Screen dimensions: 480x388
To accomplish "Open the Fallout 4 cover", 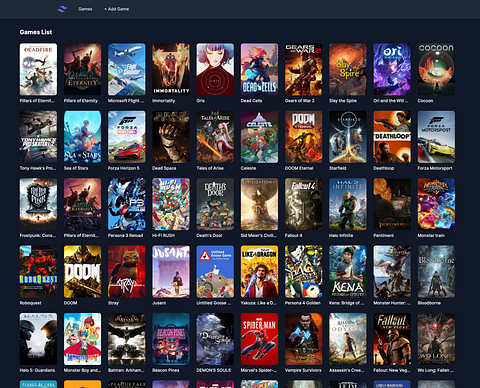I will [x=303, y=204].
